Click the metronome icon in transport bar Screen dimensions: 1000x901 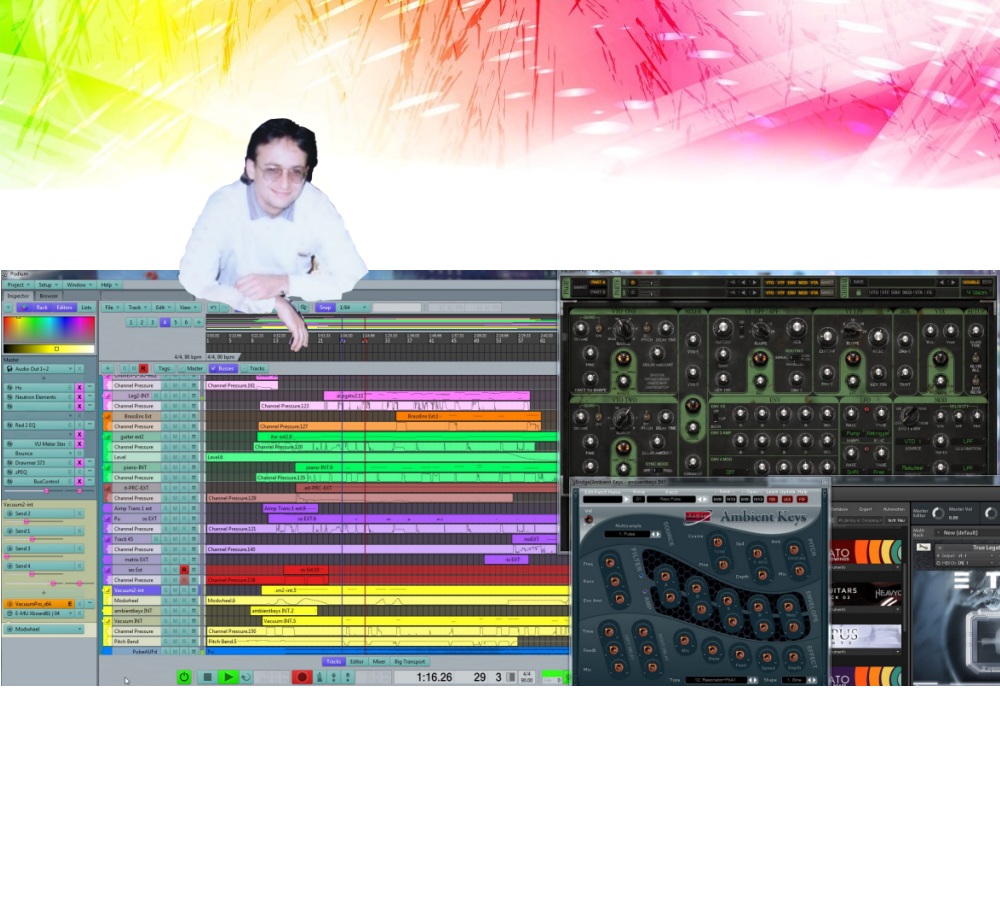coord(320,677)
